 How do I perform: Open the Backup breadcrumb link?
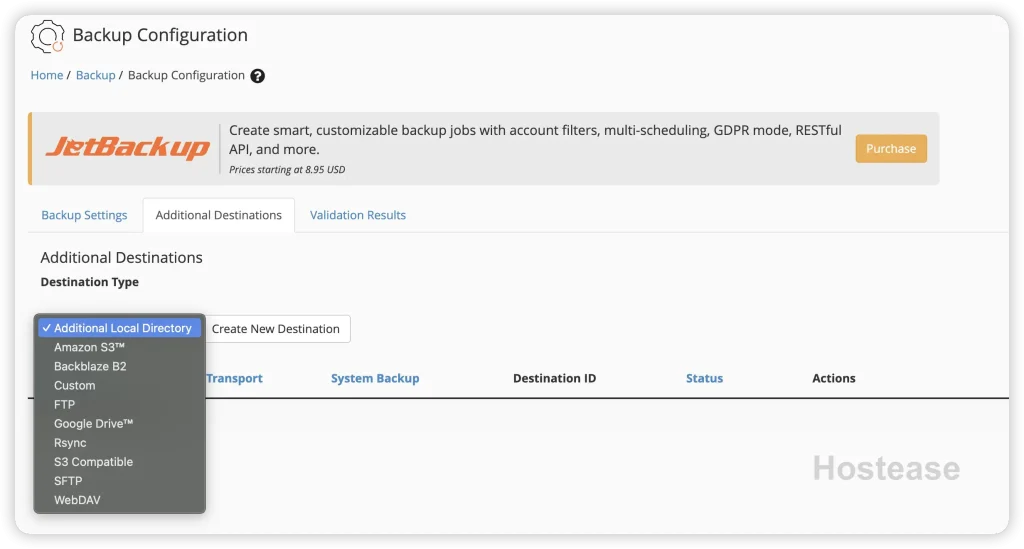pos(95,75)
